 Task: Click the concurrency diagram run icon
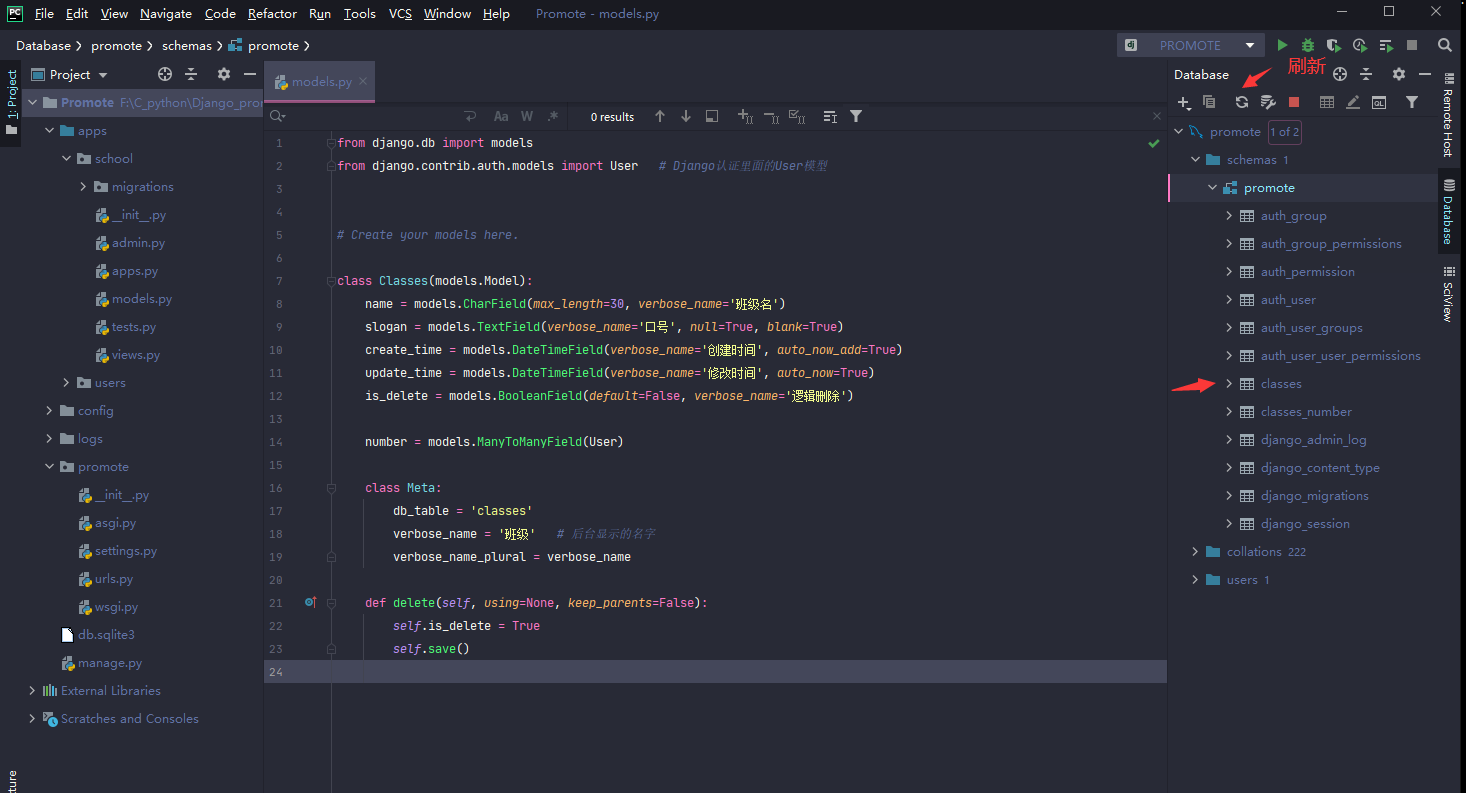point(1386,45)
